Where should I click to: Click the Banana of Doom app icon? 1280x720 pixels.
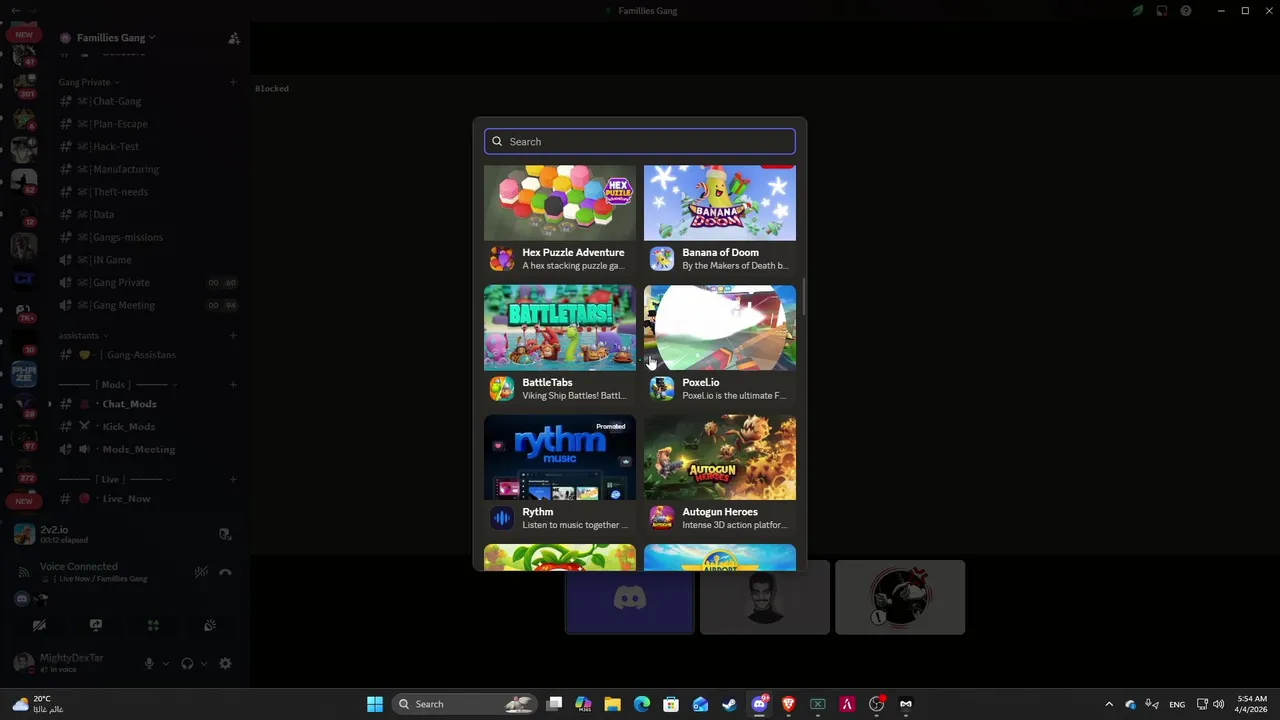click(x=662, y=259)
